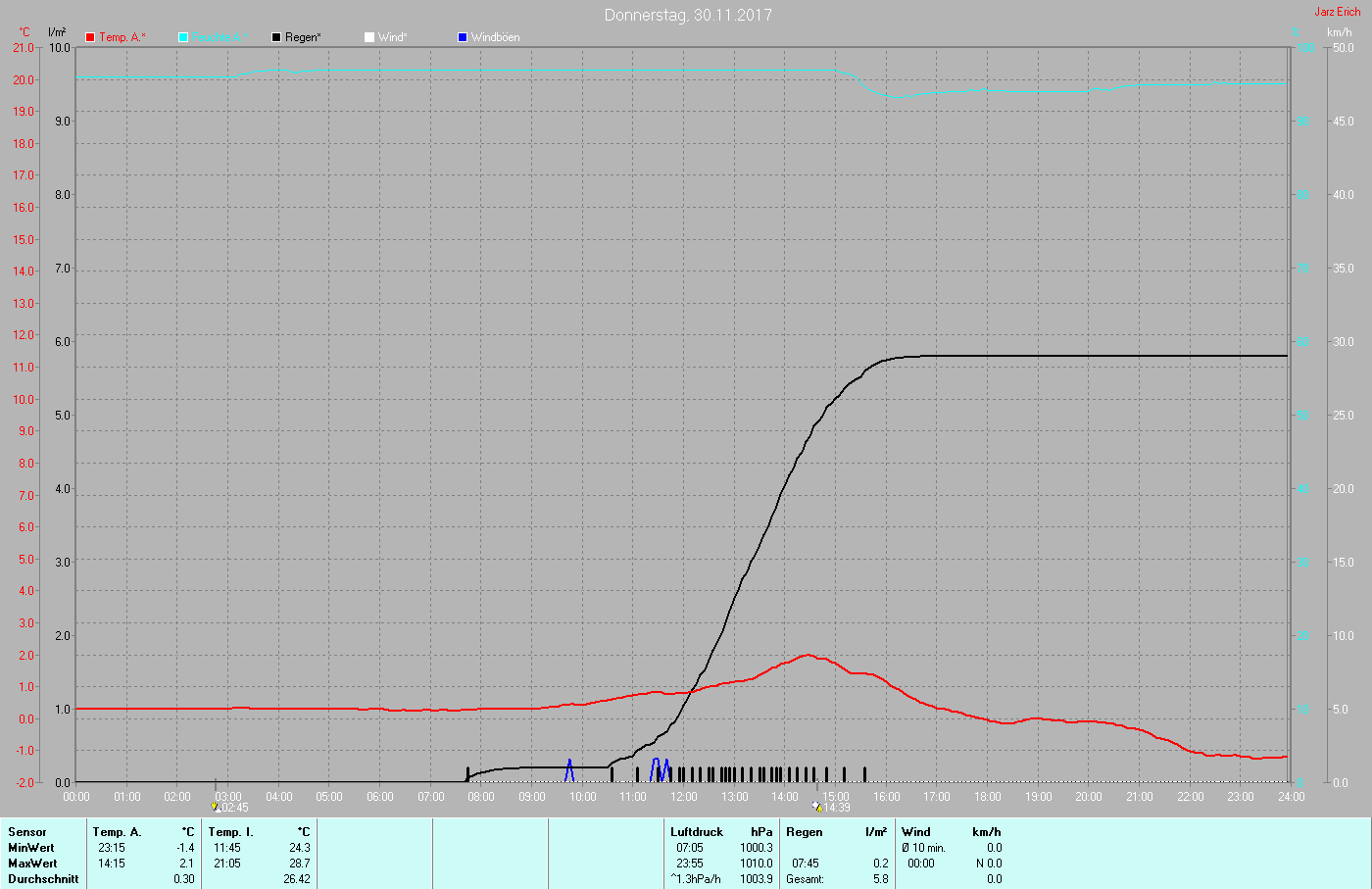Viewport: 1372px width, 889px height.
Task: Click the °C temperature axis unit label
Action: tap(24, 32)
